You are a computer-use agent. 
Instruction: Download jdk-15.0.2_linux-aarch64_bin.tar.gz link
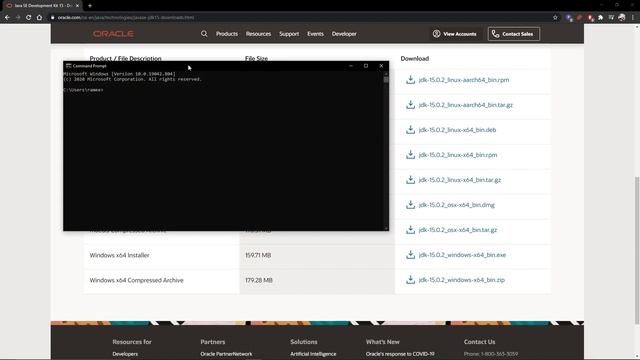(465, 105)
